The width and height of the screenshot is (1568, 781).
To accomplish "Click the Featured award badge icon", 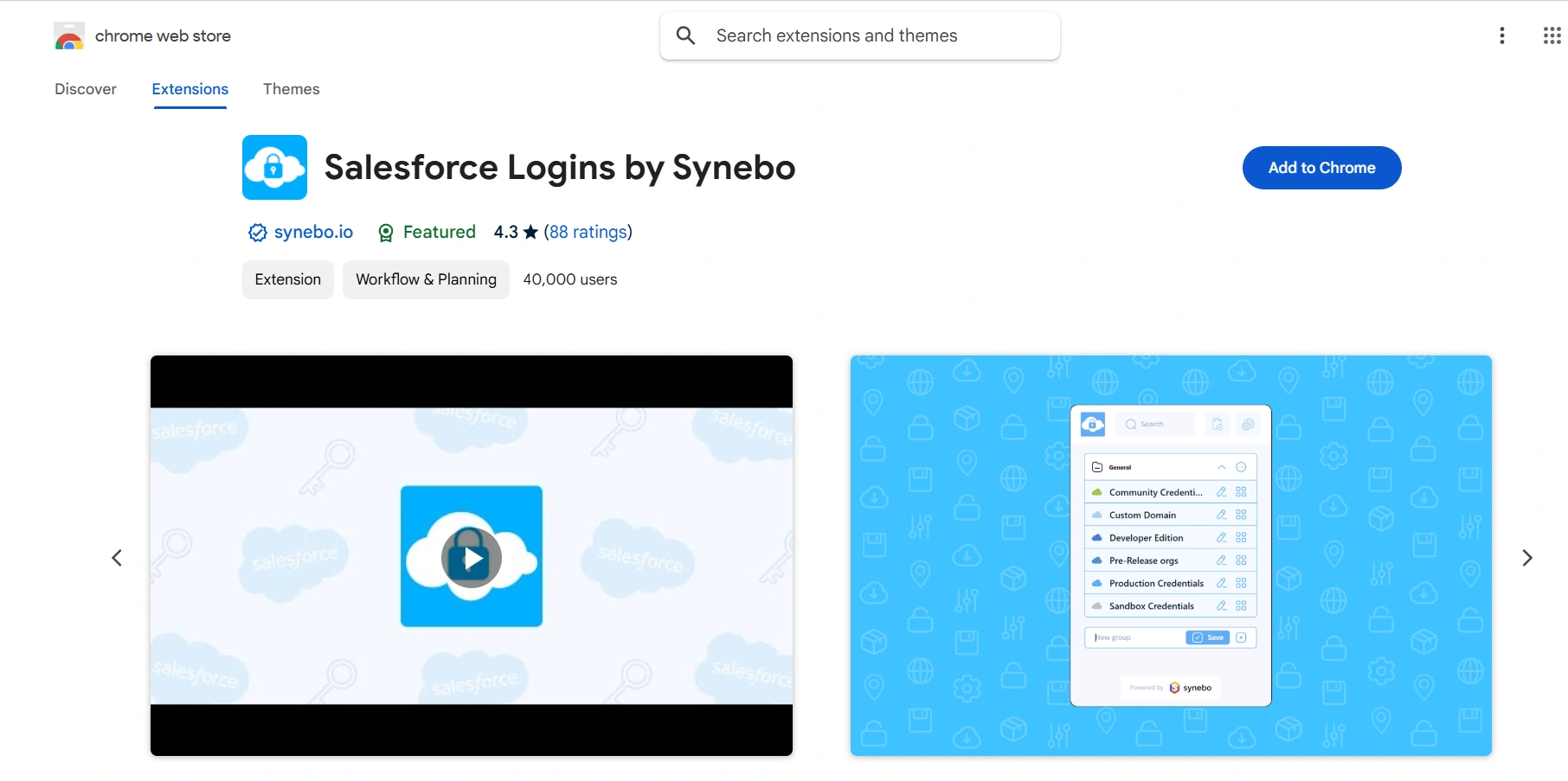I will pos(386,232).
